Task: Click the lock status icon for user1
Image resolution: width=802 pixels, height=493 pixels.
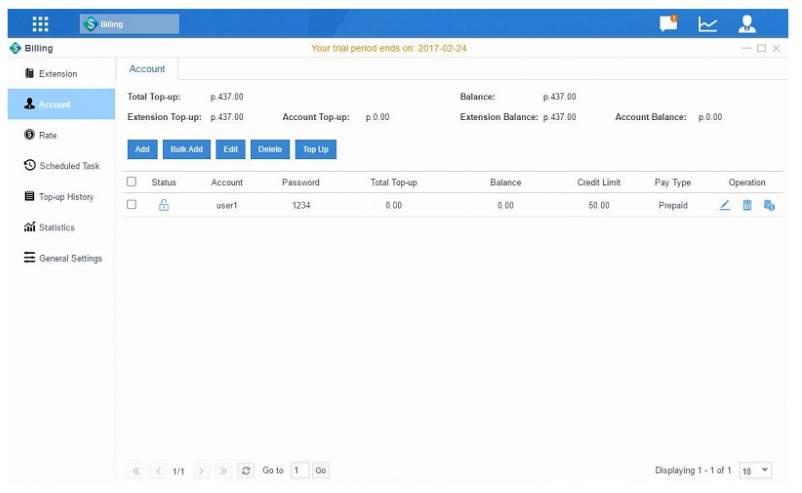Action: point(164,205)
